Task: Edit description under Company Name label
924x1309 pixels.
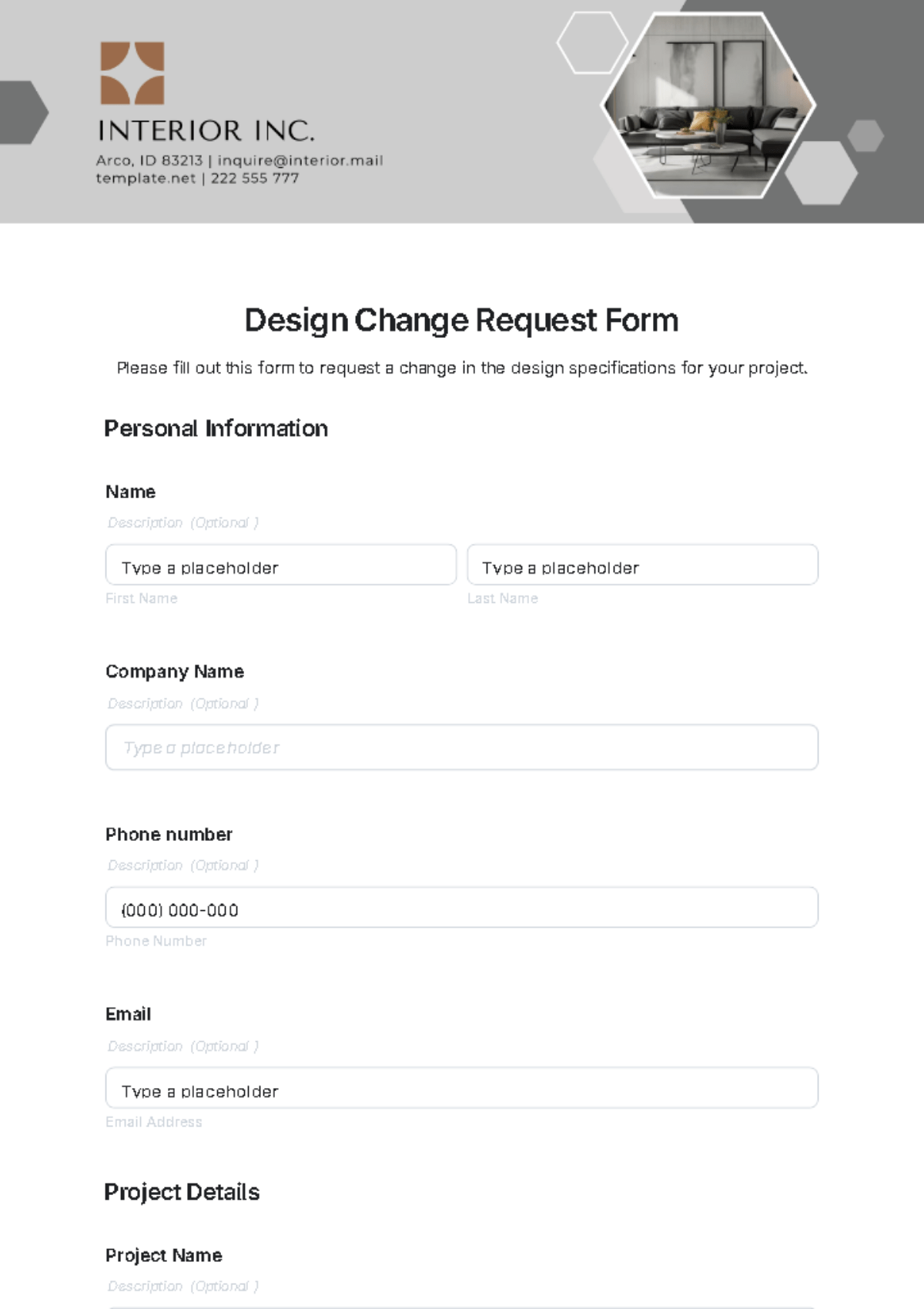Action: (x=183, y=704)
